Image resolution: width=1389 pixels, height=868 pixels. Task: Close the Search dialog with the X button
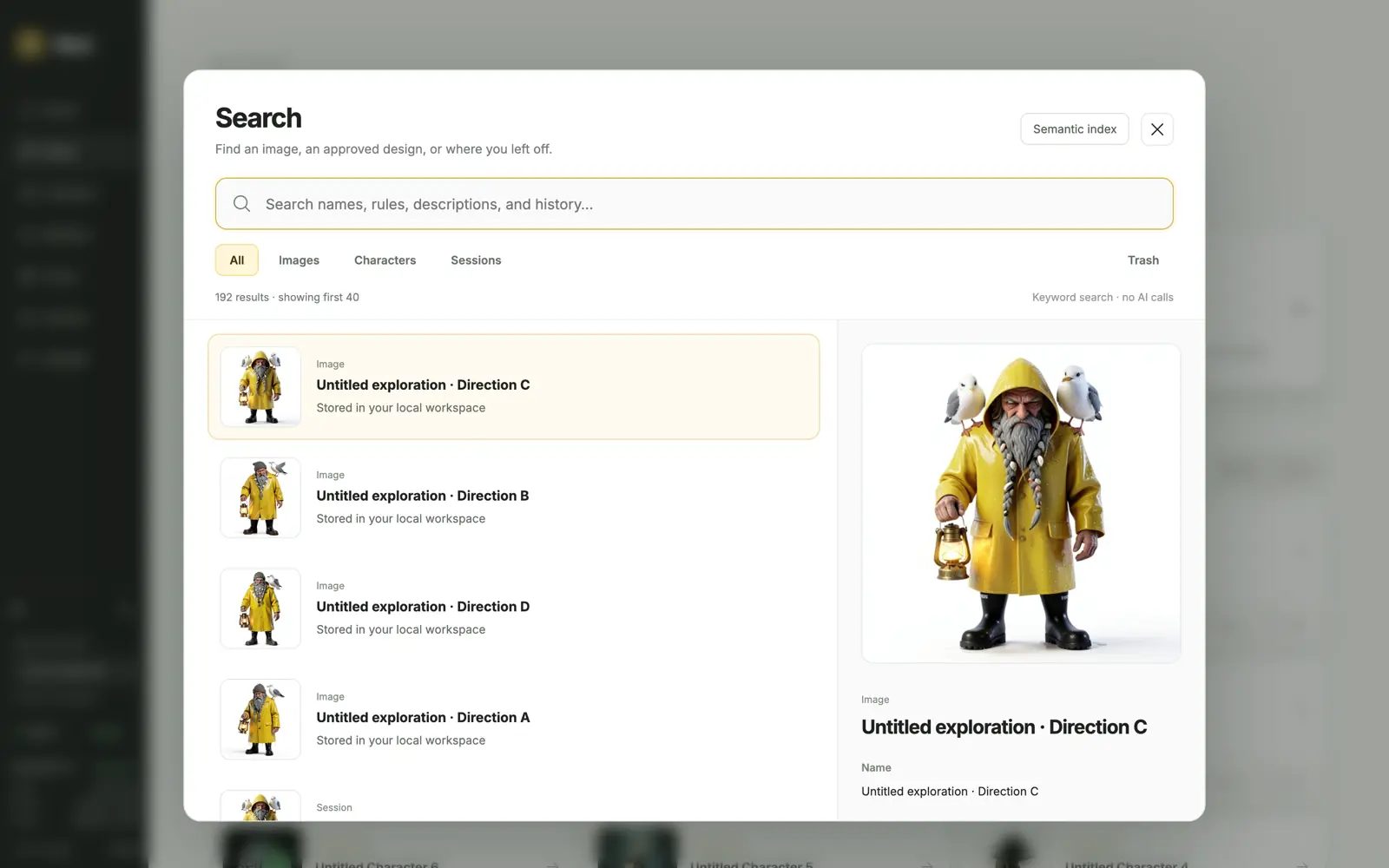click(1156, 129)
